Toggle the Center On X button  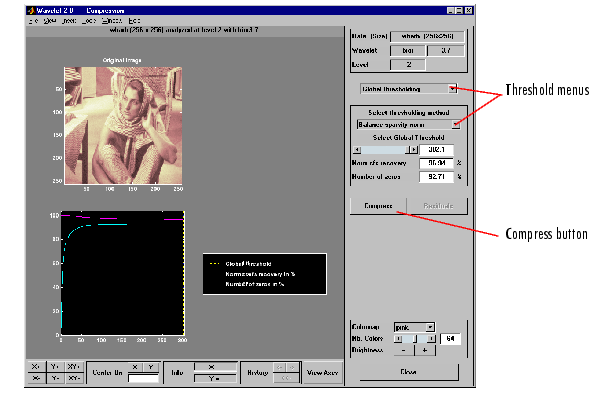135,367
